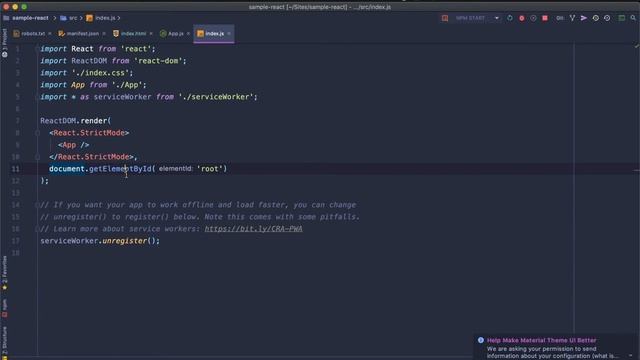Click line number 7 in the gutter
640x360 pixels.
pyautogui.click(x=17, y=121)
